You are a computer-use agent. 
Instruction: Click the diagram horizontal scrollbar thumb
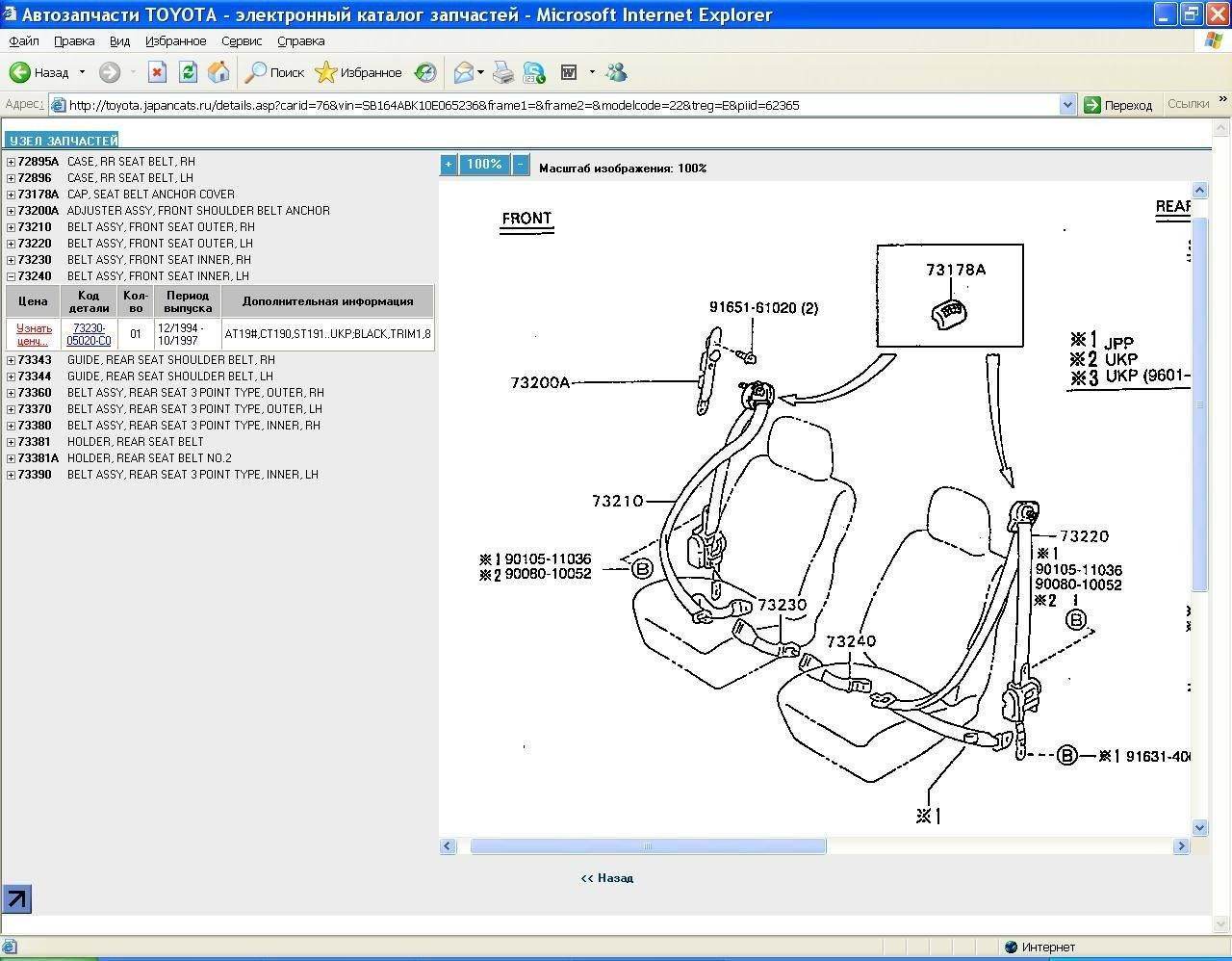[647, 846]
